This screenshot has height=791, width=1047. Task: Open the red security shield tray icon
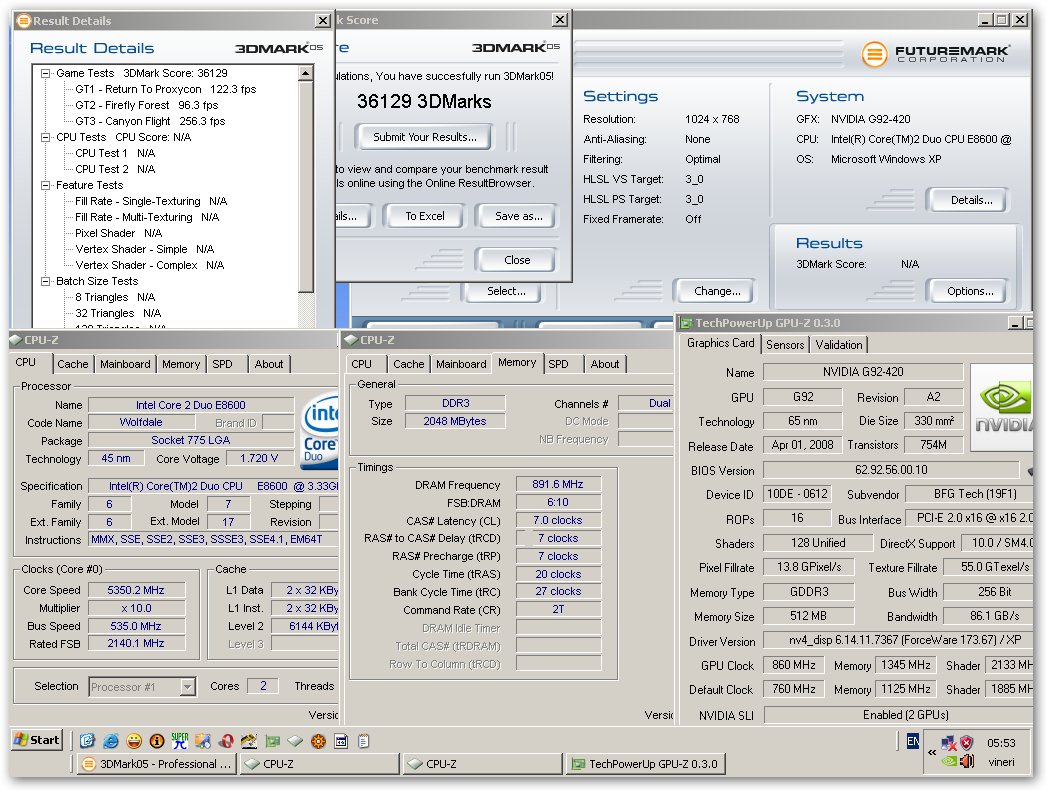click(x=967, y=742)
